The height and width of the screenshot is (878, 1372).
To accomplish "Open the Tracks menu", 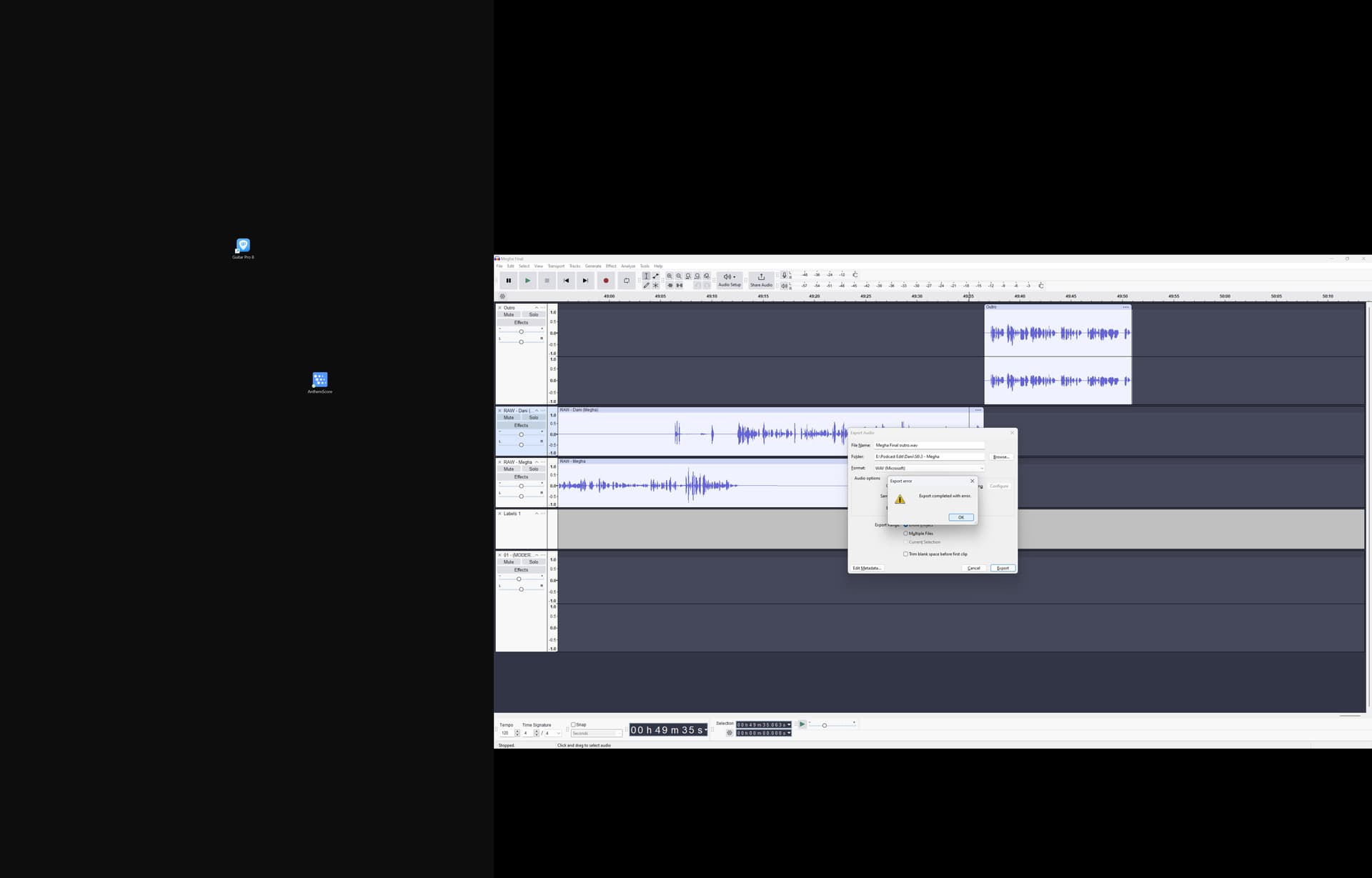I will point(575,266).
